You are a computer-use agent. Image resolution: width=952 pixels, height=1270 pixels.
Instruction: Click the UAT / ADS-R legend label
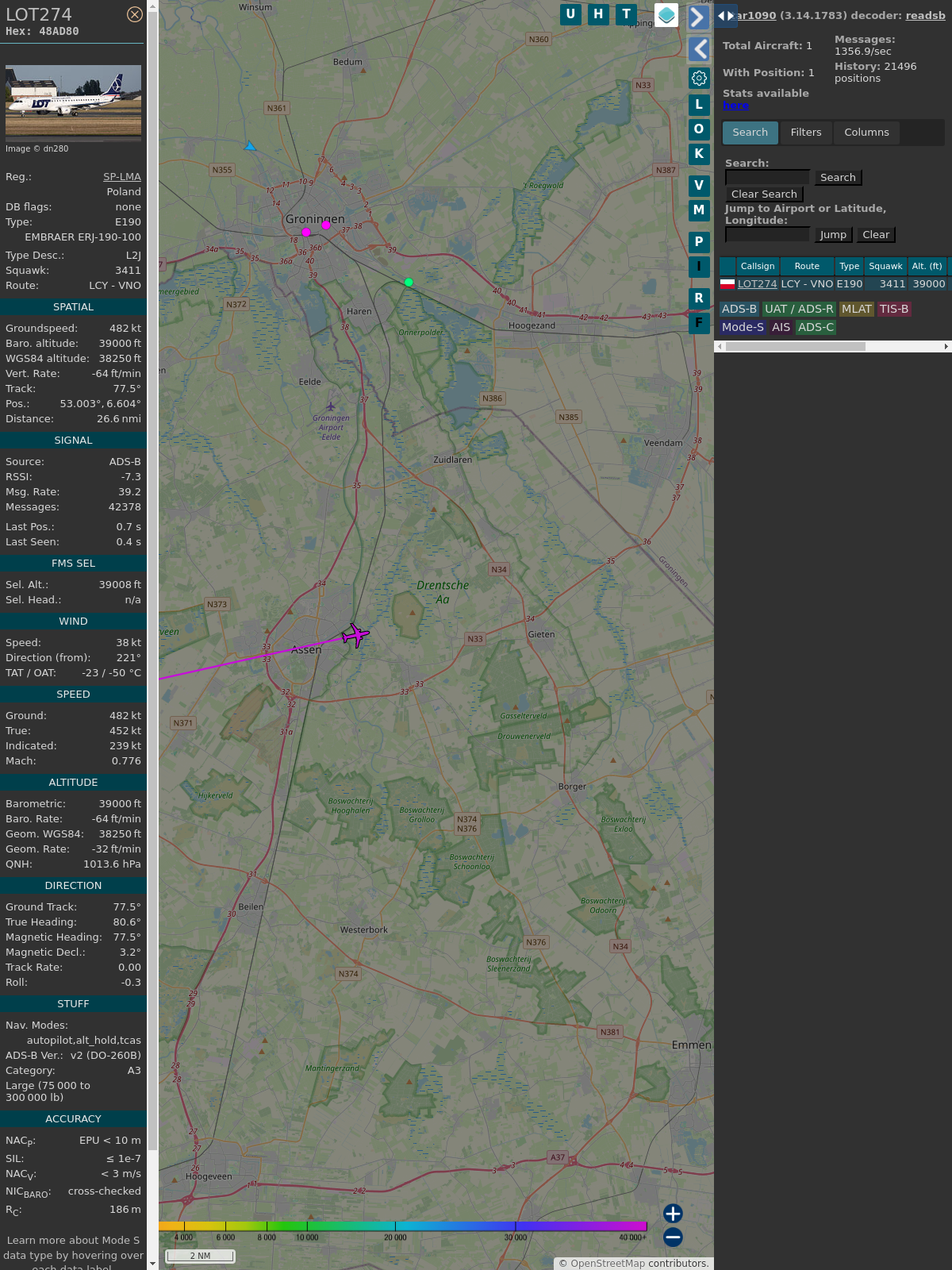[x=799, y=309]
